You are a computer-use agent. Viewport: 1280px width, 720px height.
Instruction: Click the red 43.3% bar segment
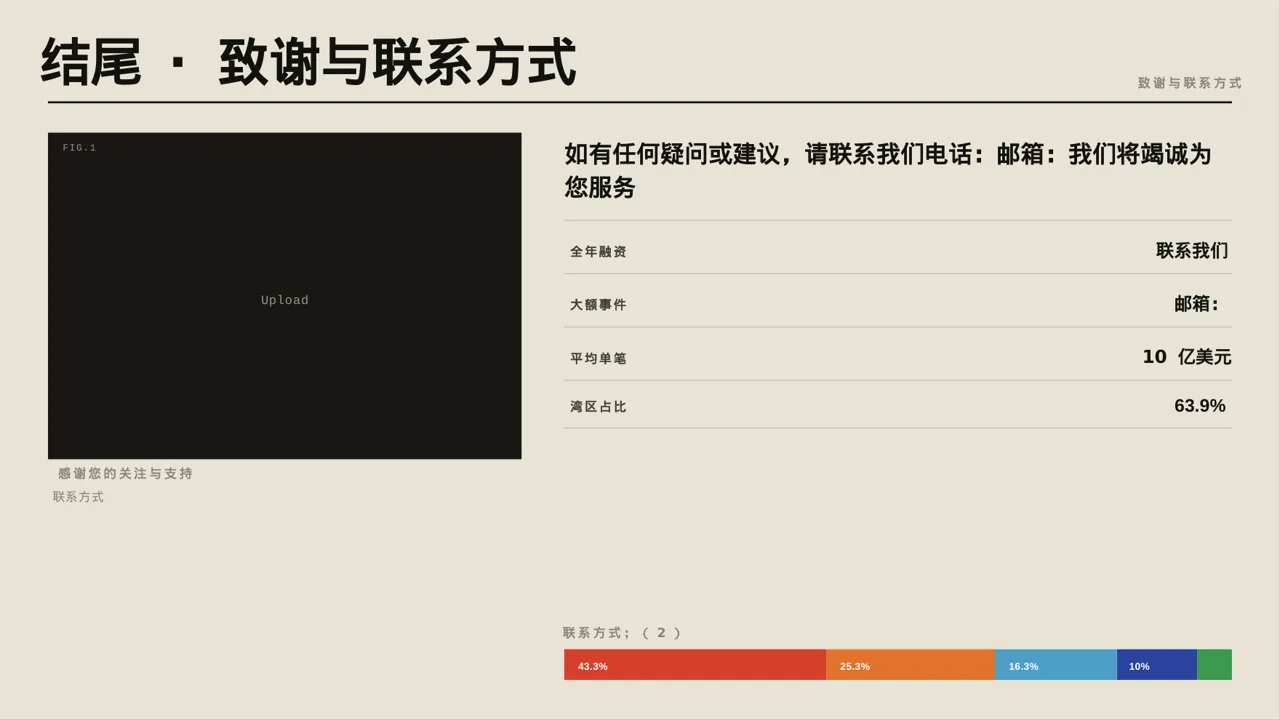coord(695,665)
